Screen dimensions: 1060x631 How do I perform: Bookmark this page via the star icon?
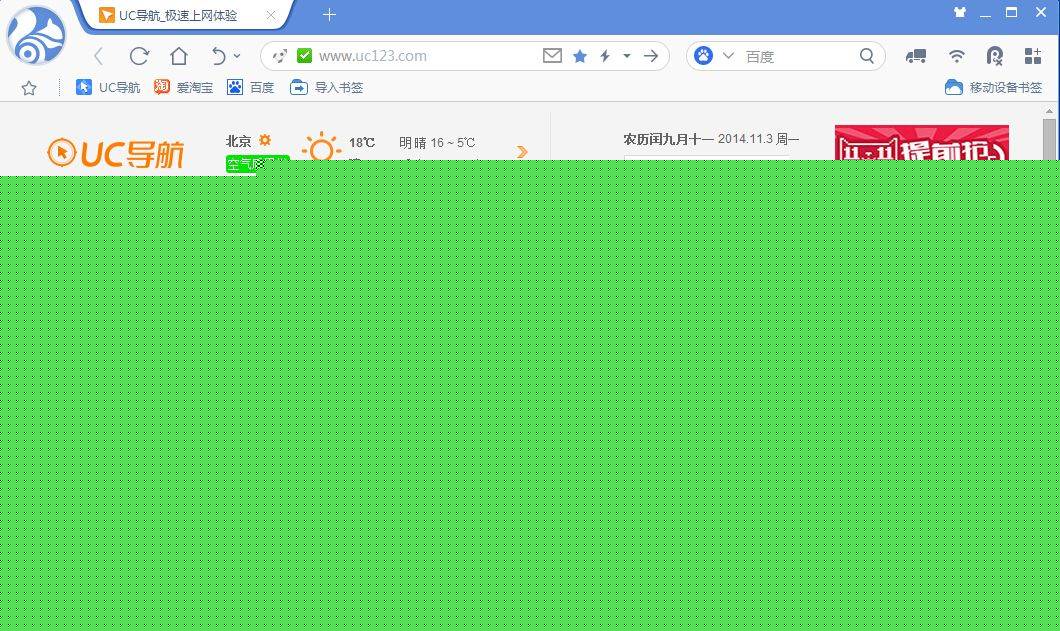(x=580, y=56)
